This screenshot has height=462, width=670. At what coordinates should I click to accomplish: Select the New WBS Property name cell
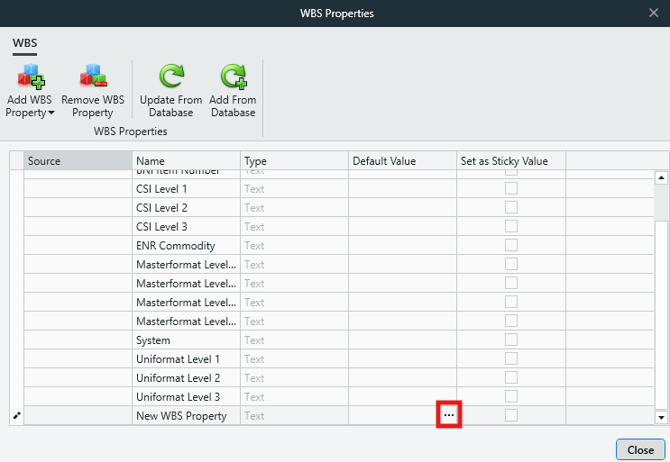(186, 416)
